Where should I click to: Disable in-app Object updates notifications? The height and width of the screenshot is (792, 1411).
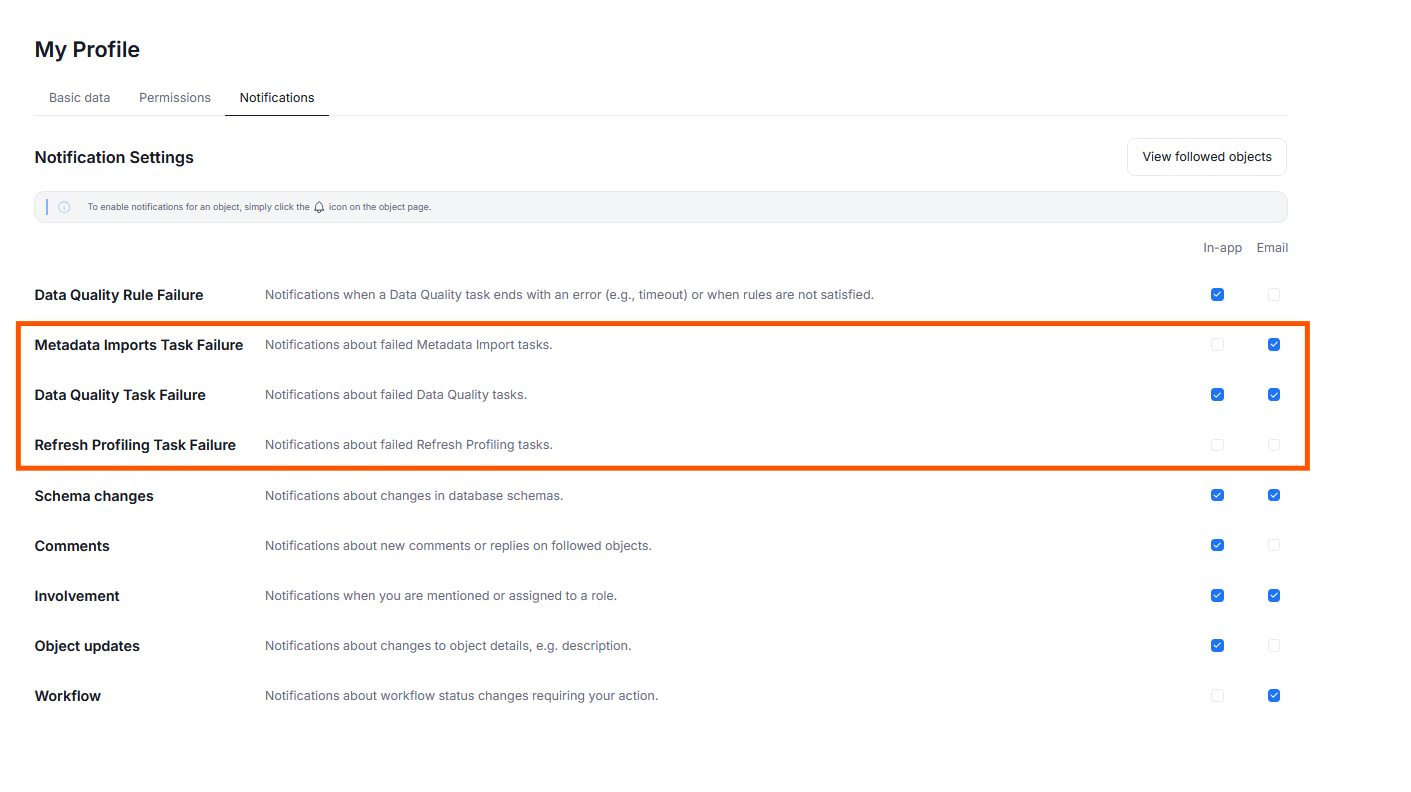1217,645
